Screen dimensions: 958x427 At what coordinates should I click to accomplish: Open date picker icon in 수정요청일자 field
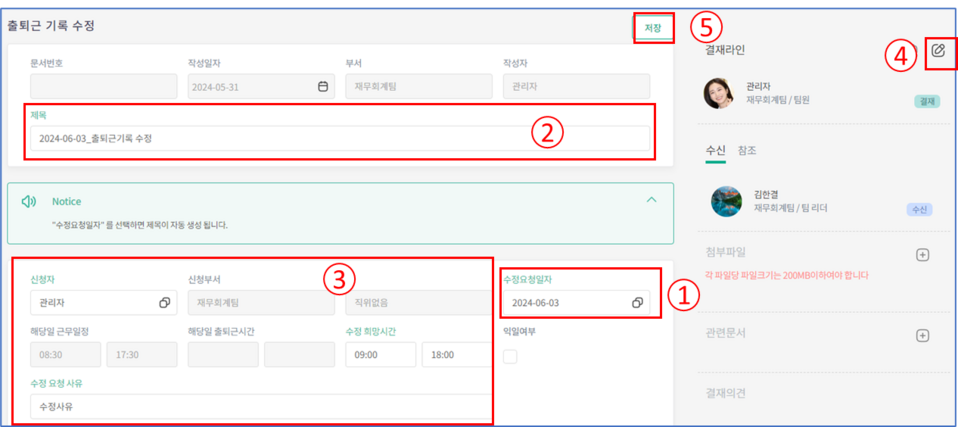[637, 303]
